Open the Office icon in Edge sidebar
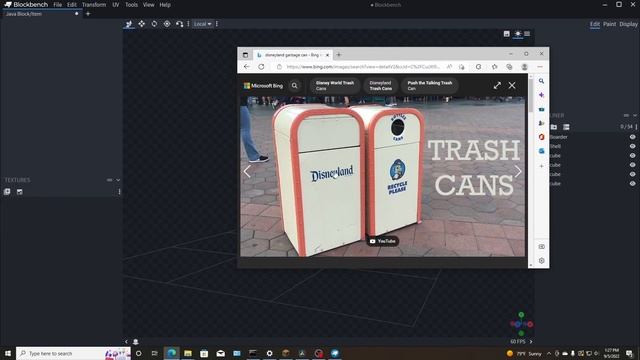This screenshot has width=640, height=360. [x=542, y=137]
